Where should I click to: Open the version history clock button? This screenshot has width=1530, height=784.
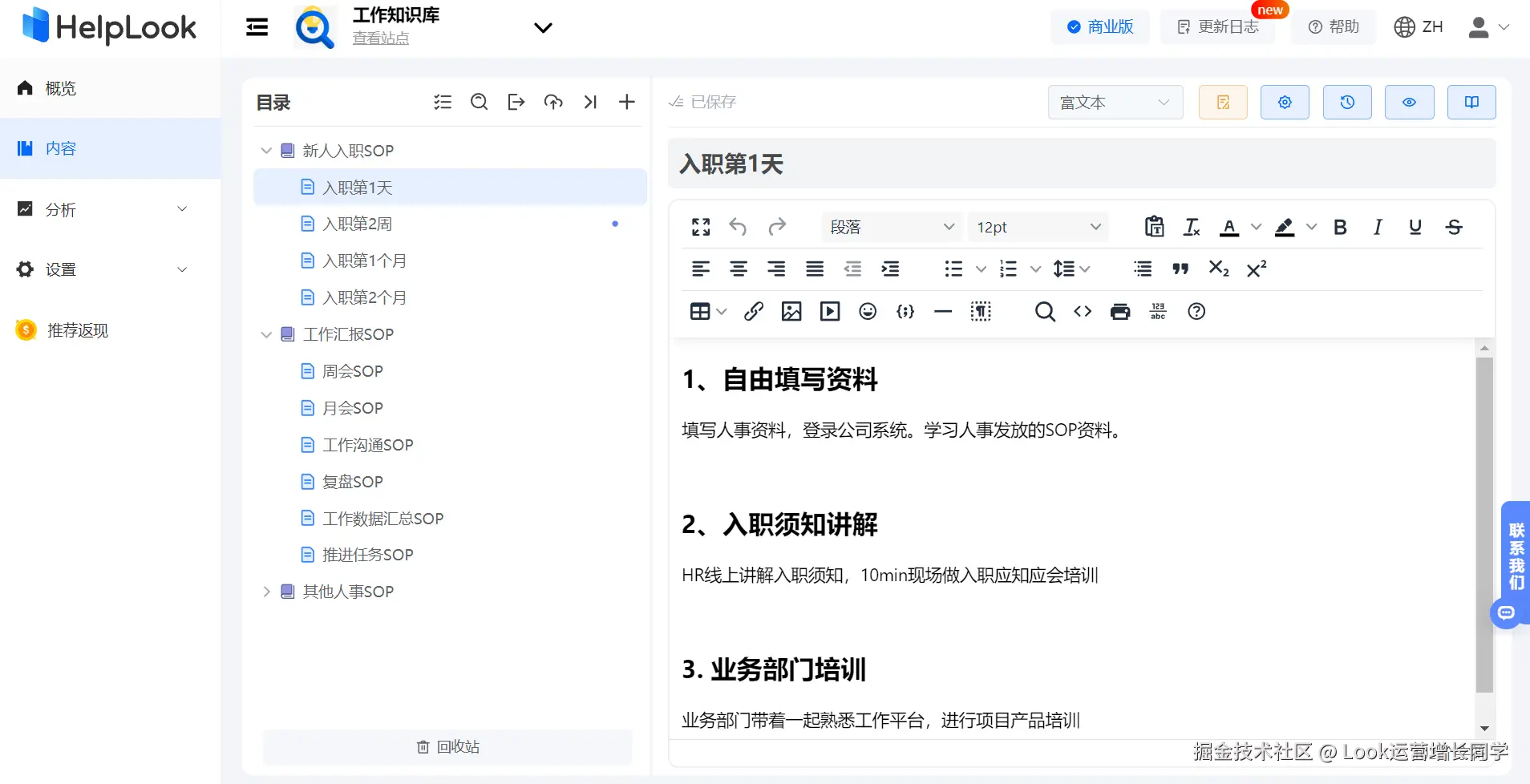1347,102
